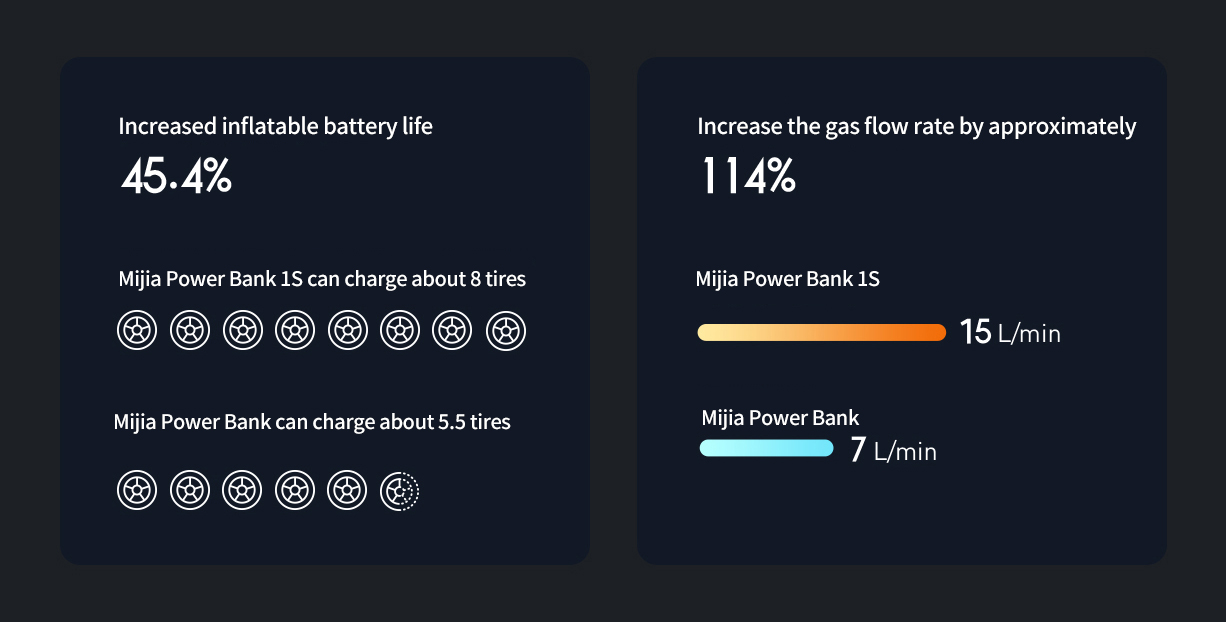
Task: Click the third tire icon in the bottom row
Action: (x=242, y=491)
